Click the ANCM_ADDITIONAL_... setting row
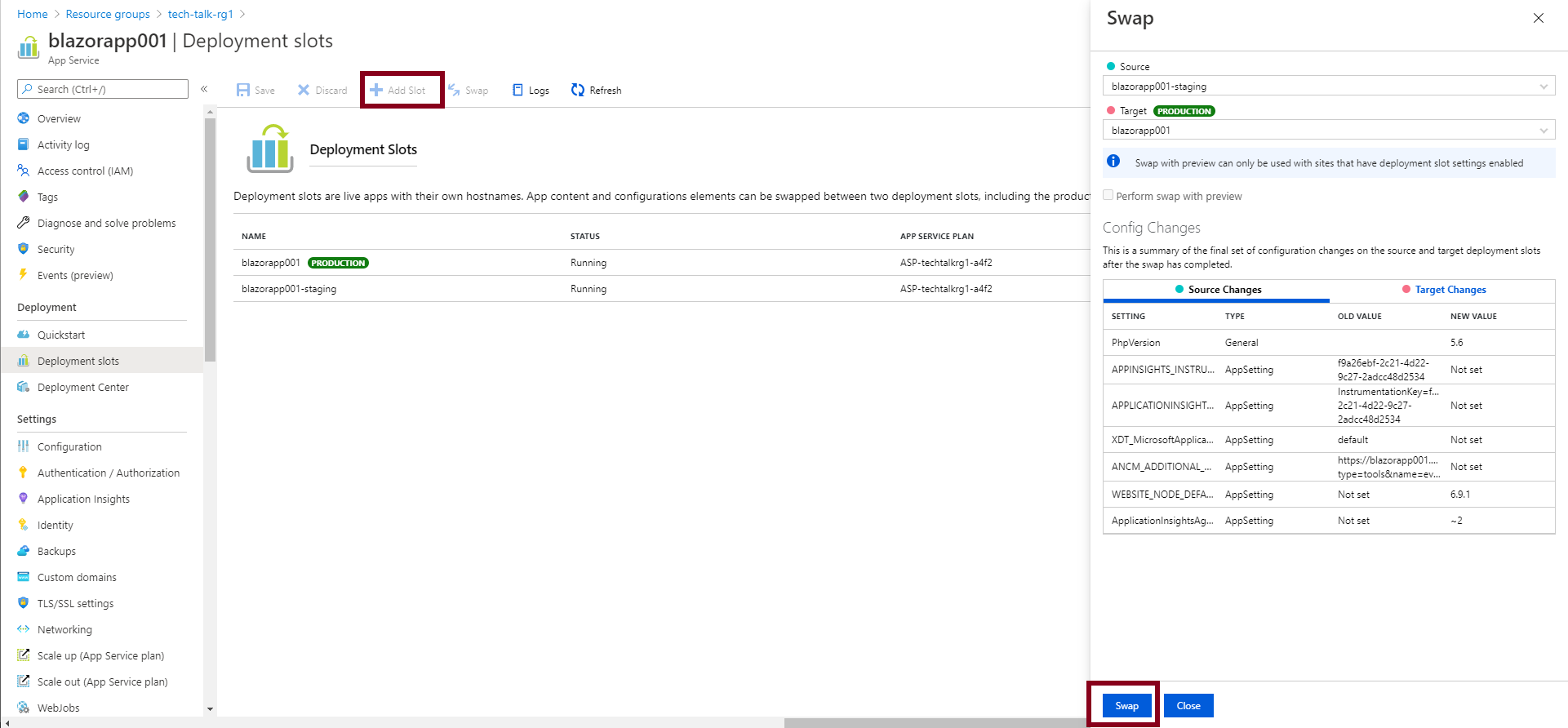This screenshot has width=1568, height=728. (x=1329, y=467)
